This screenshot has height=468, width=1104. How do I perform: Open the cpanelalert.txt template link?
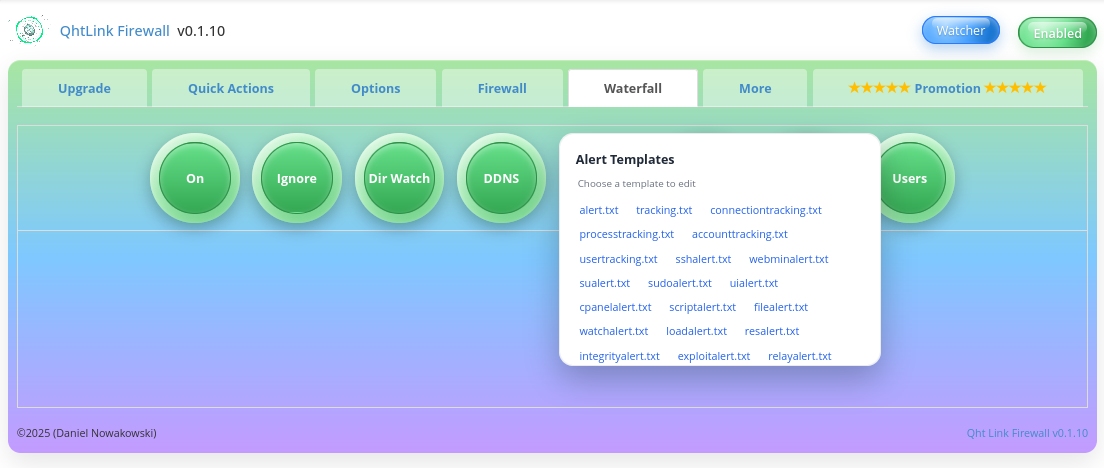coord(615,307)
